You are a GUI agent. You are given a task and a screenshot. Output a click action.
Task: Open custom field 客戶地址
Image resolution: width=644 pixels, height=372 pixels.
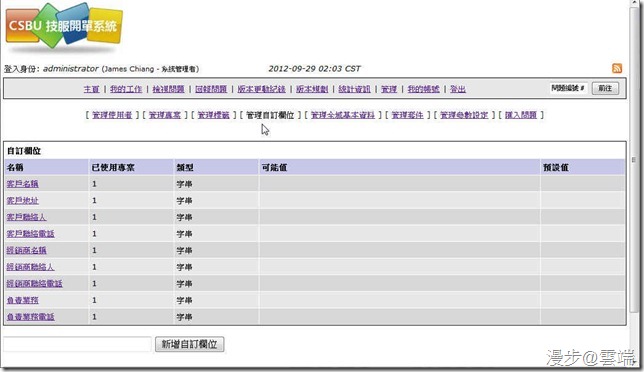coord(23,200)
